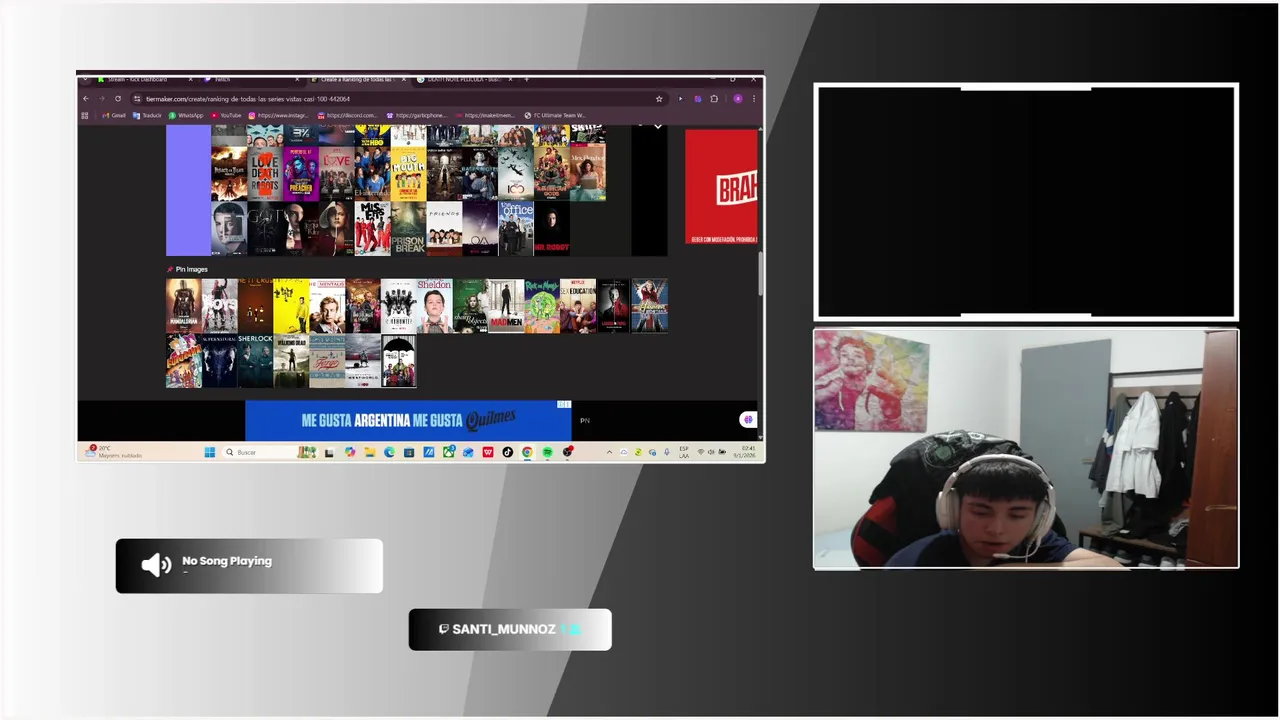The height and width of the screenshot is (720, 1280).
Task: Select the Create a Ranking tab
Action: tap(357, 79)
